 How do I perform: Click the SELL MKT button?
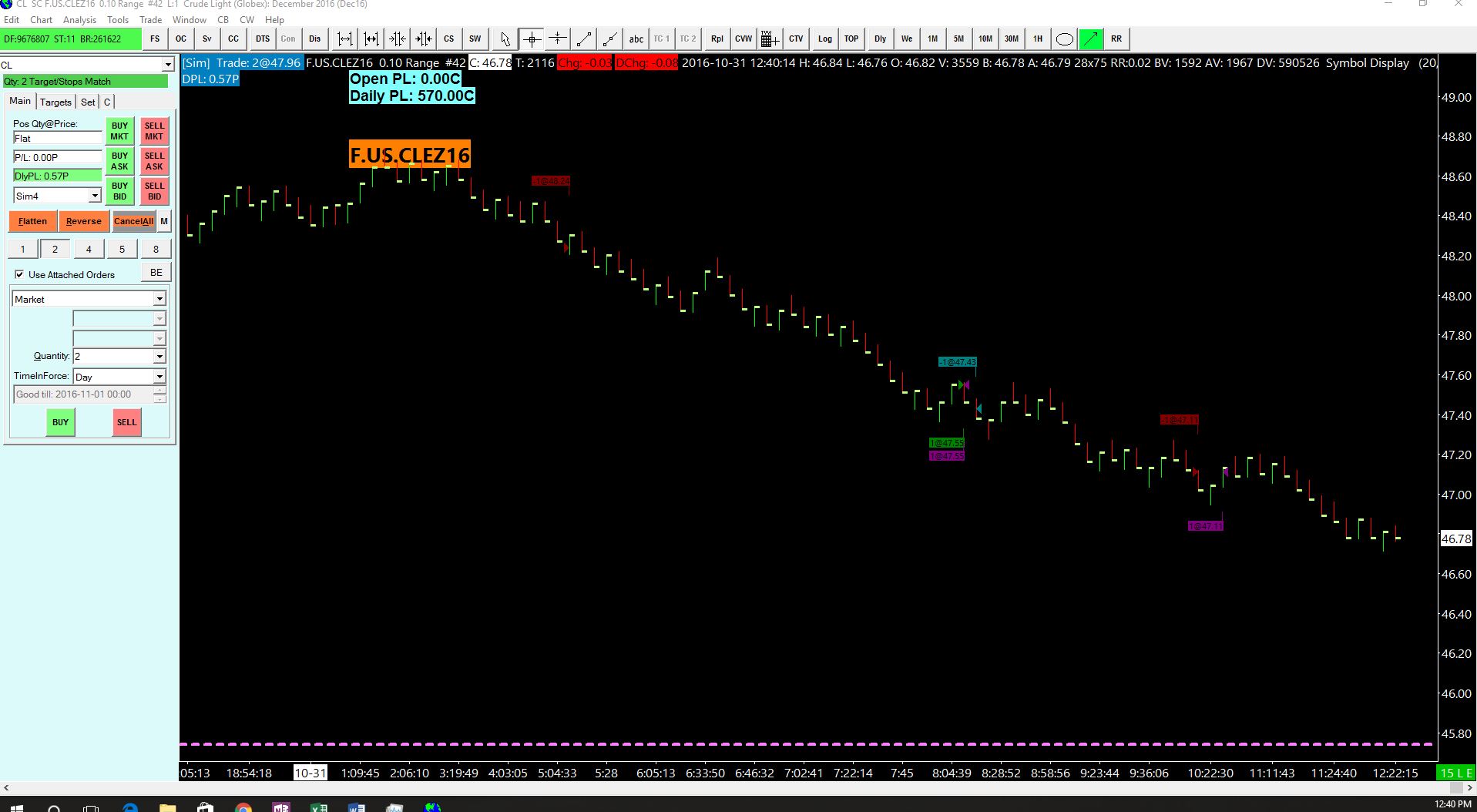click(154, 131)
